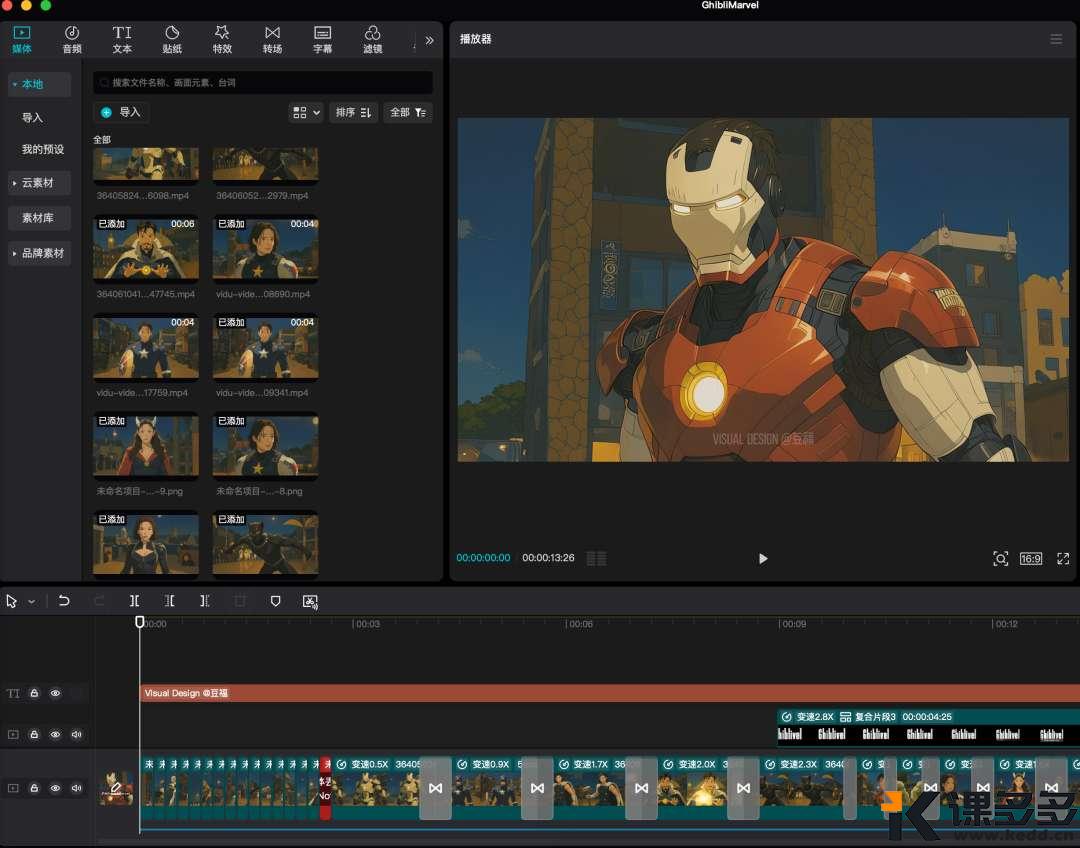Edit the main track cover image
This screenshot has width=1080, height=848.
(x=116, y=788)
